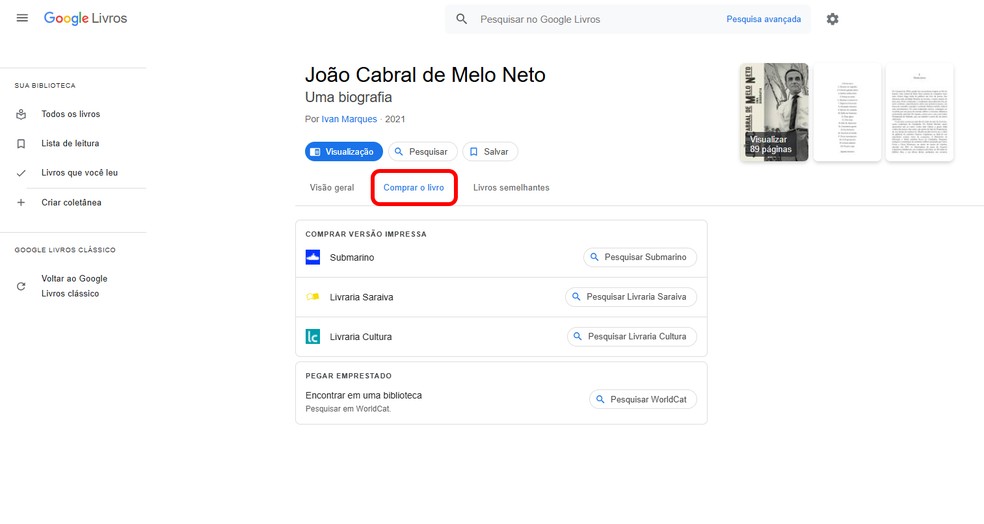This screenshot has height=524, width=984.
Task: Open settings gear icon
Action: pyautogui.click(x=832, y=19)
